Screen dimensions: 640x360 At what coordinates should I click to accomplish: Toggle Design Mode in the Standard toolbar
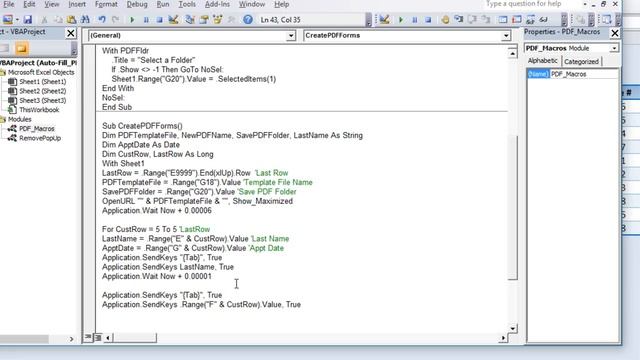(173, 19)
